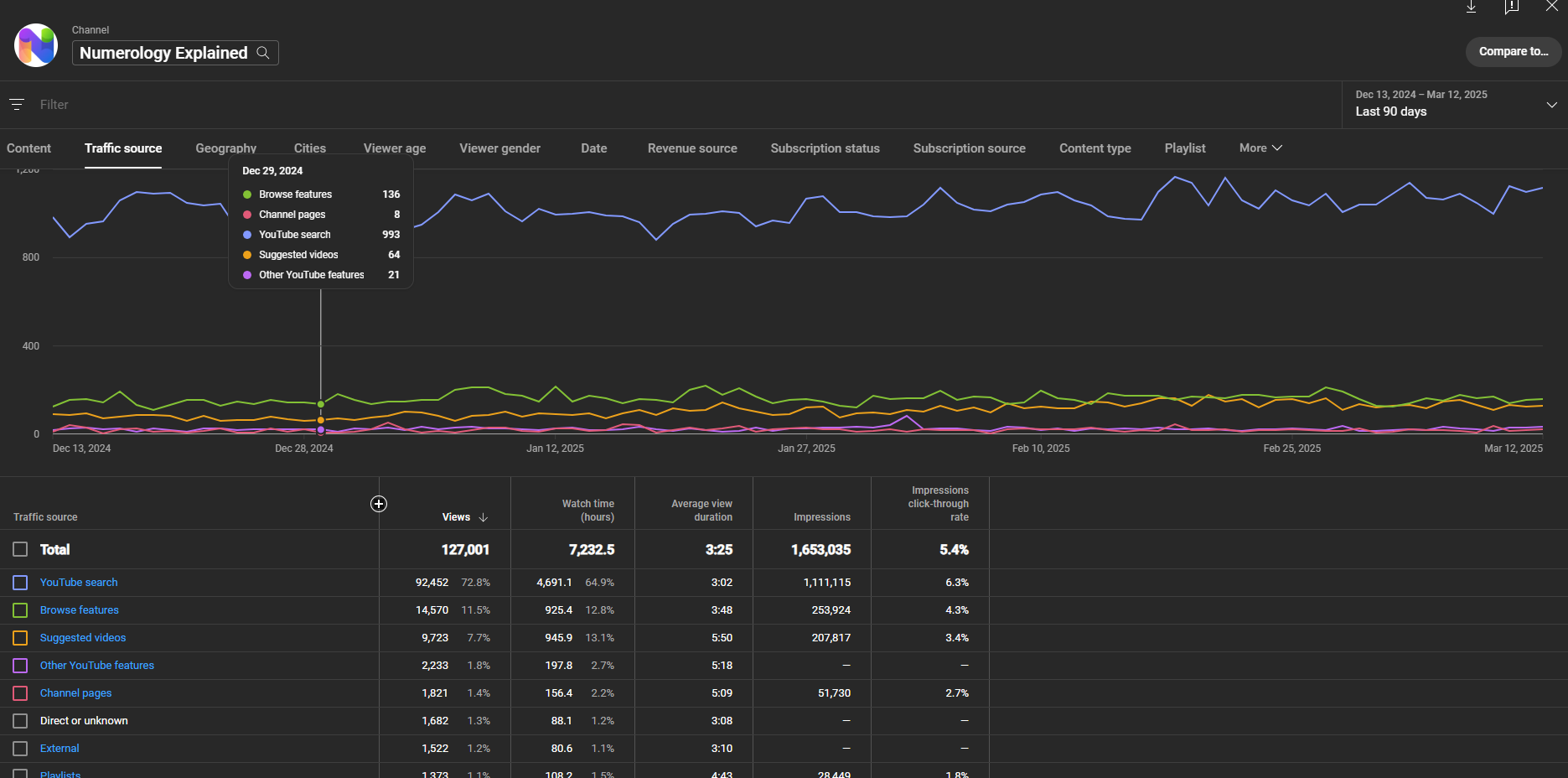Toggle the Direct or unknown checkbox
Screen dimensions: 1568x778
(20, 721)
